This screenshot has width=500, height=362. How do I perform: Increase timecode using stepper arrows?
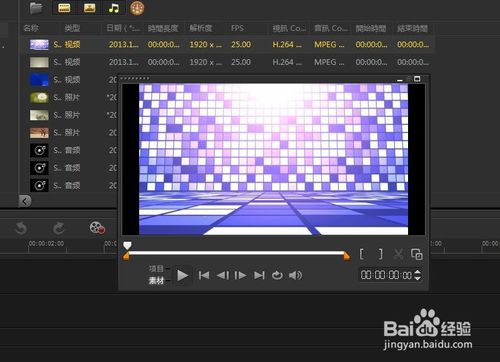tap(417, 272)
